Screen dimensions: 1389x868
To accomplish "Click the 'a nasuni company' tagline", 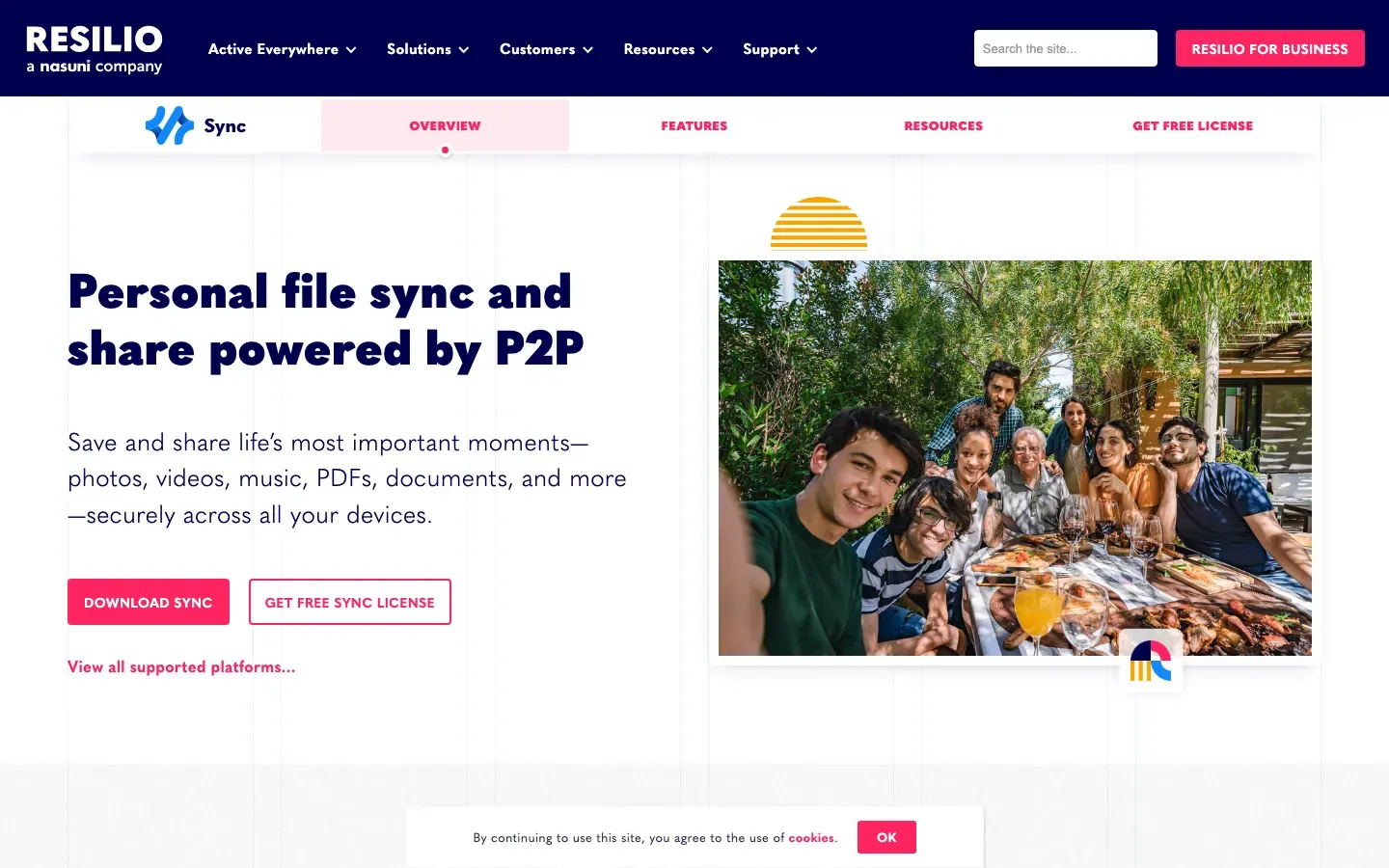I will 95,67.
